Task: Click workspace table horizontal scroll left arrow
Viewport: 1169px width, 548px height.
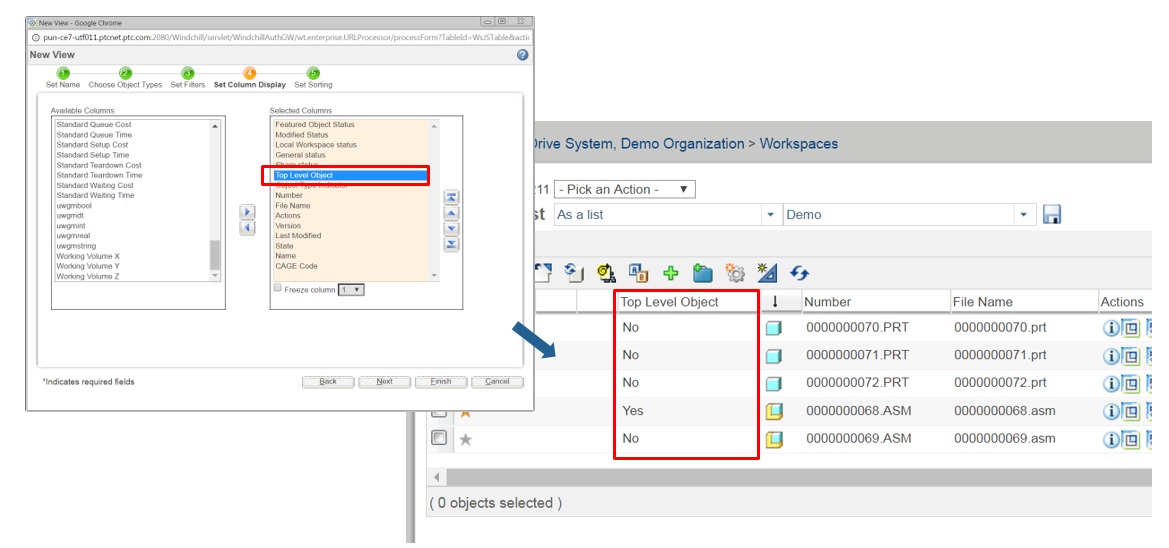Action: 436,476
